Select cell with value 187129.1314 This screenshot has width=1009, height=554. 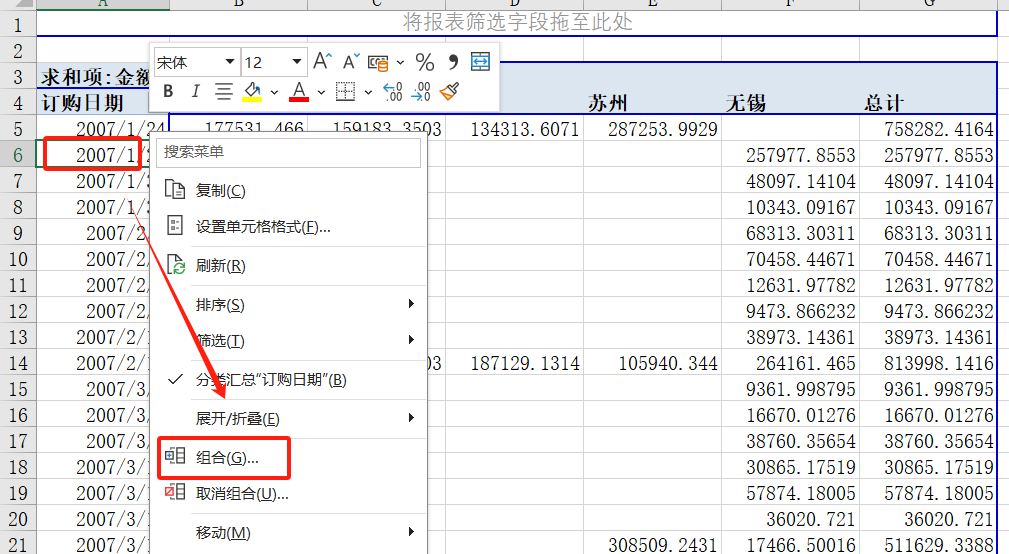(x=515, y=363)
